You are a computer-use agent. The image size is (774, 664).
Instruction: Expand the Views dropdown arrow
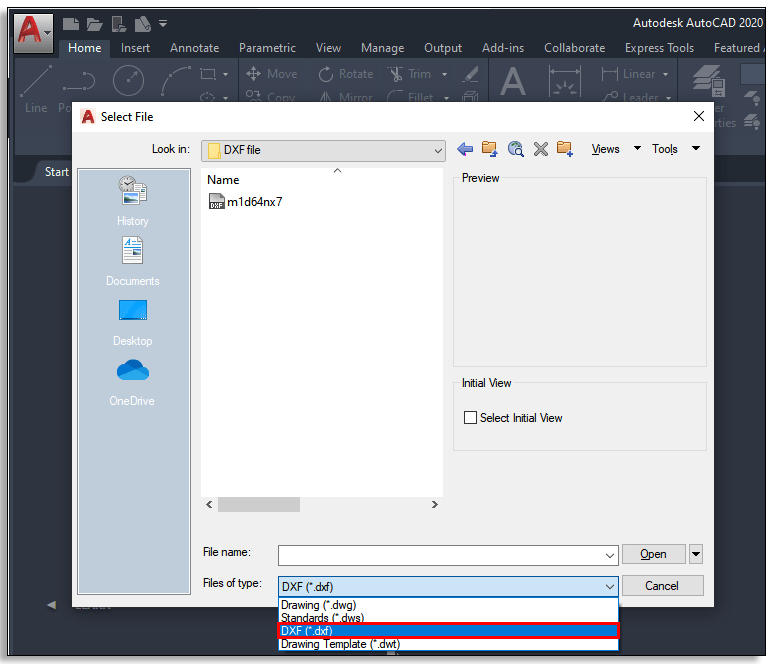point(637,148)
